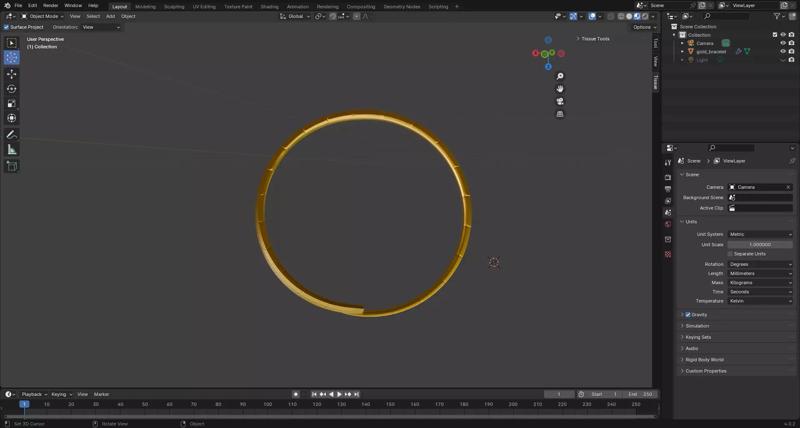Switch to Wireframe viewport shading

tap(621, 16)
